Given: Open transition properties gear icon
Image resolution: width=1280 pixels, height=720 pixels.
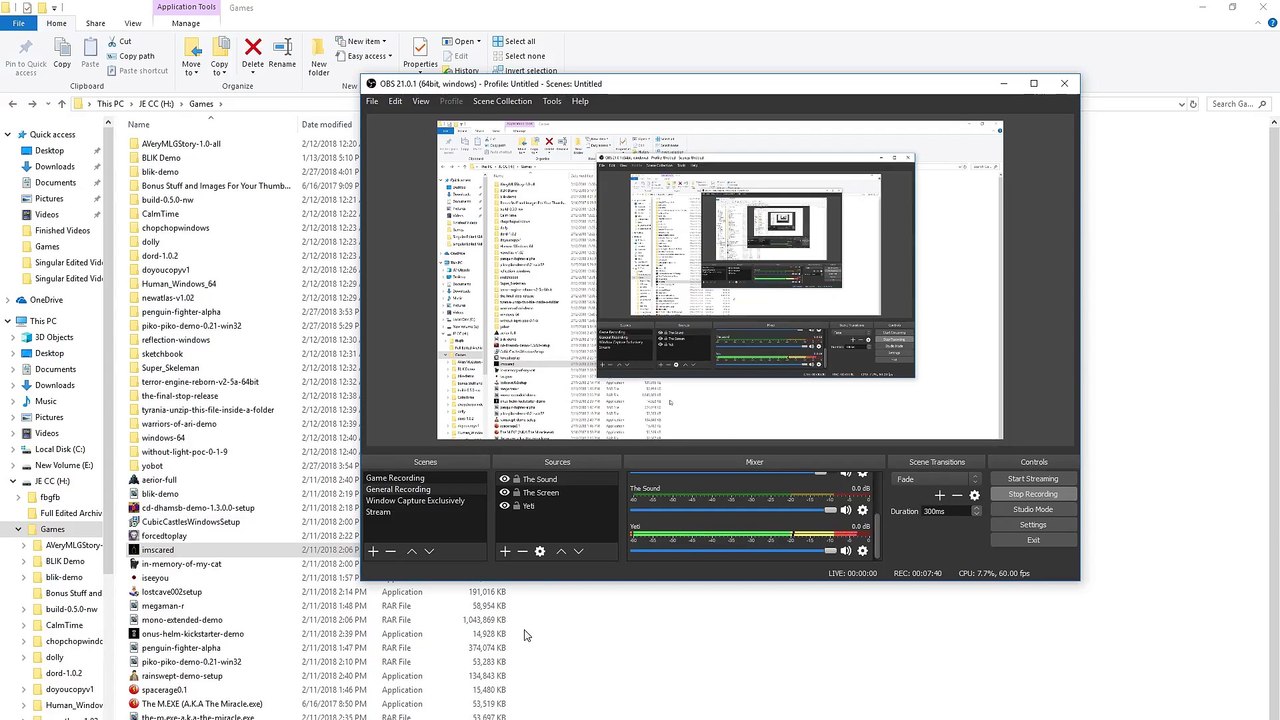Looking at the screenshot, I should click(x=975, y=495).
